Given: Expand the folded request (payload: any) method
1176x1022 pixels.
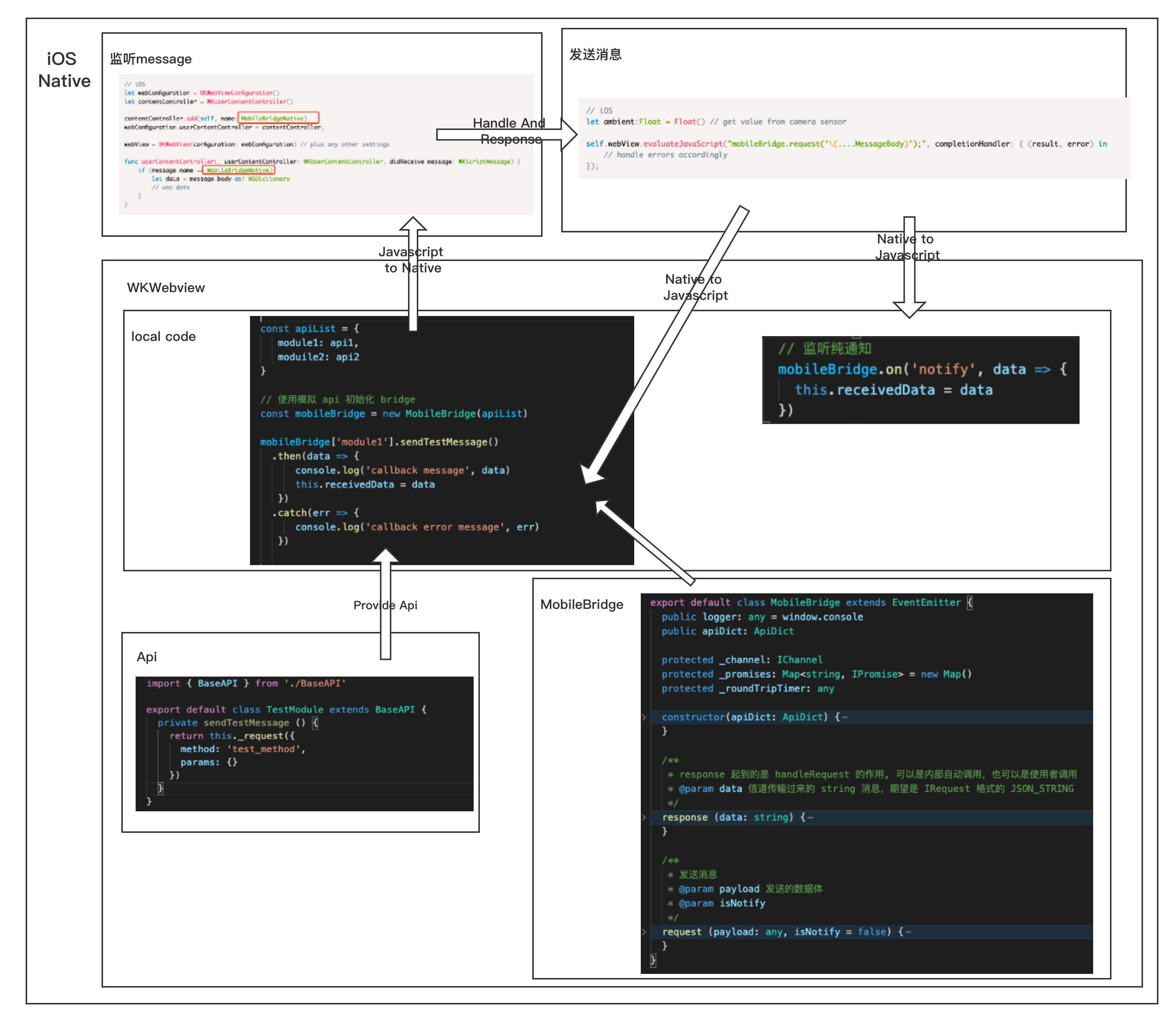Looking at the screenshot, I should coord(644,932).
